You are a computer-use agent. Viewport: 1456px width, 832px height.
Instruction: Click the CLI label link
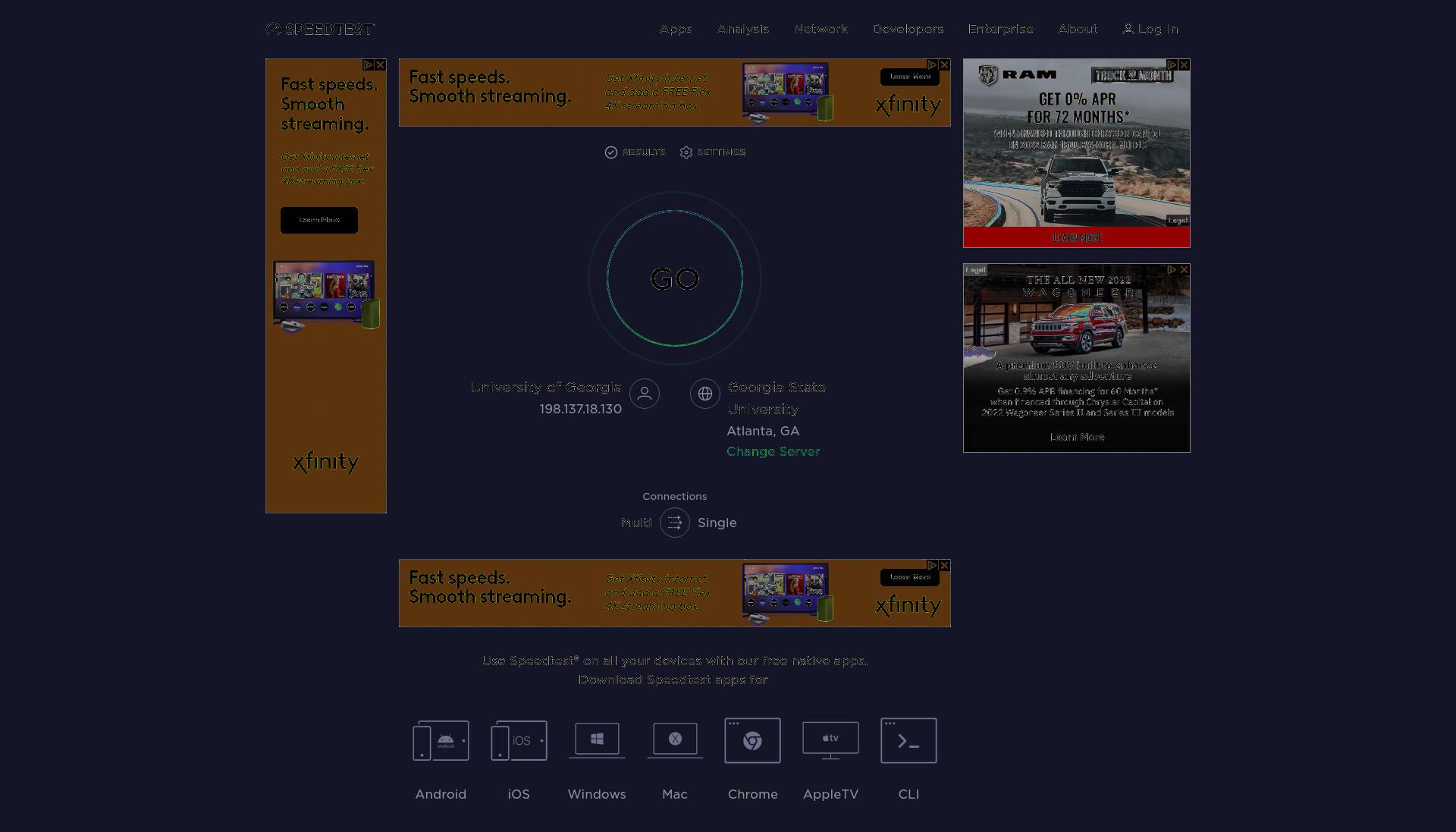(x=908, y=794)
